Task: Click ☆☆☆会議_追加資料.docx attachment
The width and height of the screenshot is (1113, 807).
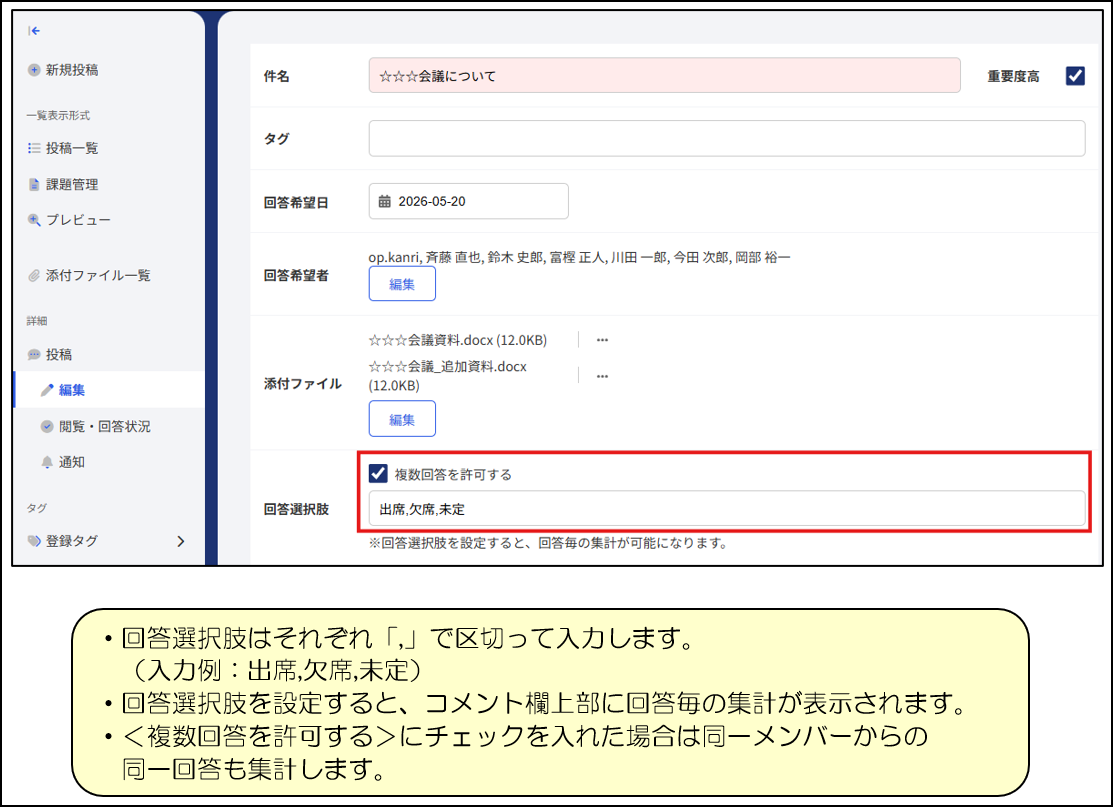Action: (x=448, y=375)
